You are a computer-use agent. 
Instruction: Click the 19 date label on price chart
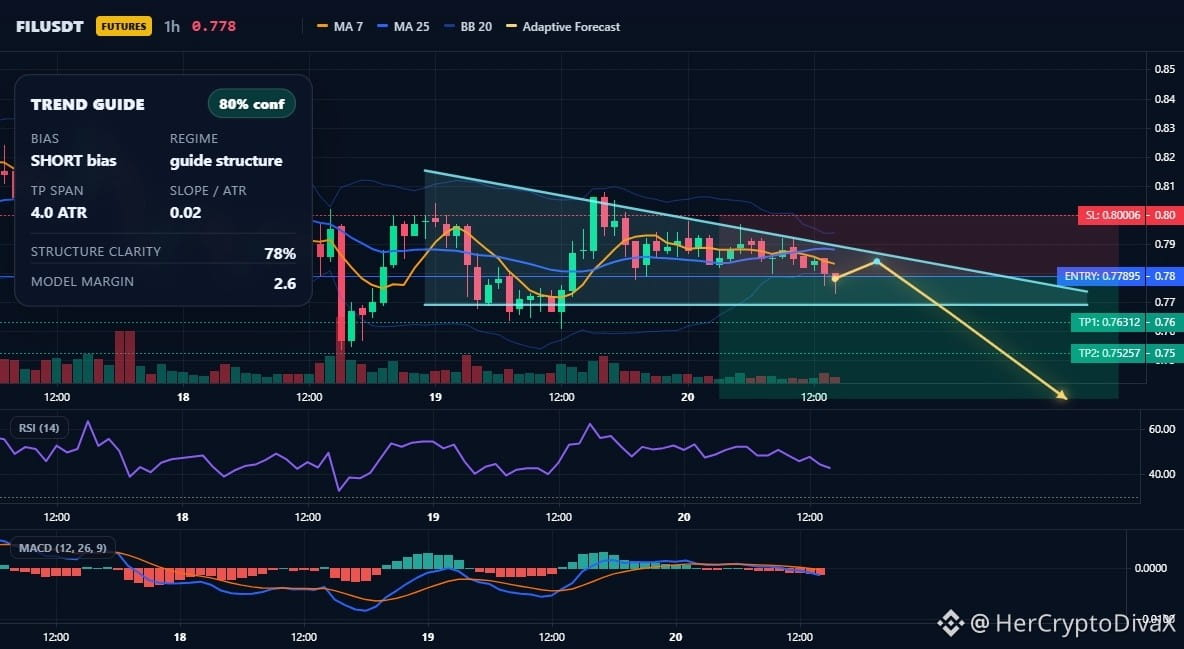click(435, 397)
